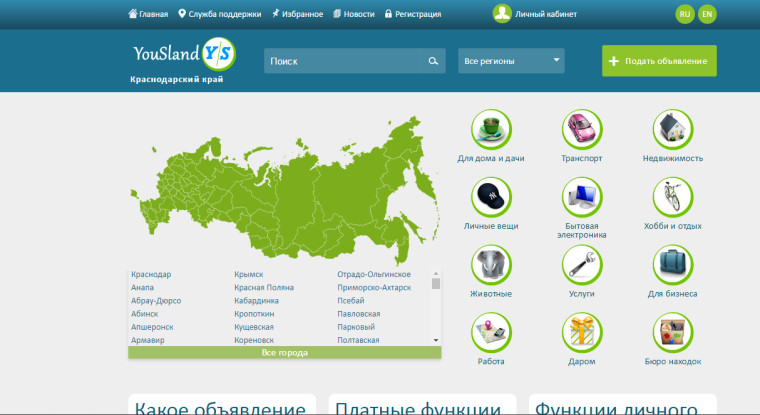Open the Служба поддержки menu item

pyautogui.click(x=224, y=14)
